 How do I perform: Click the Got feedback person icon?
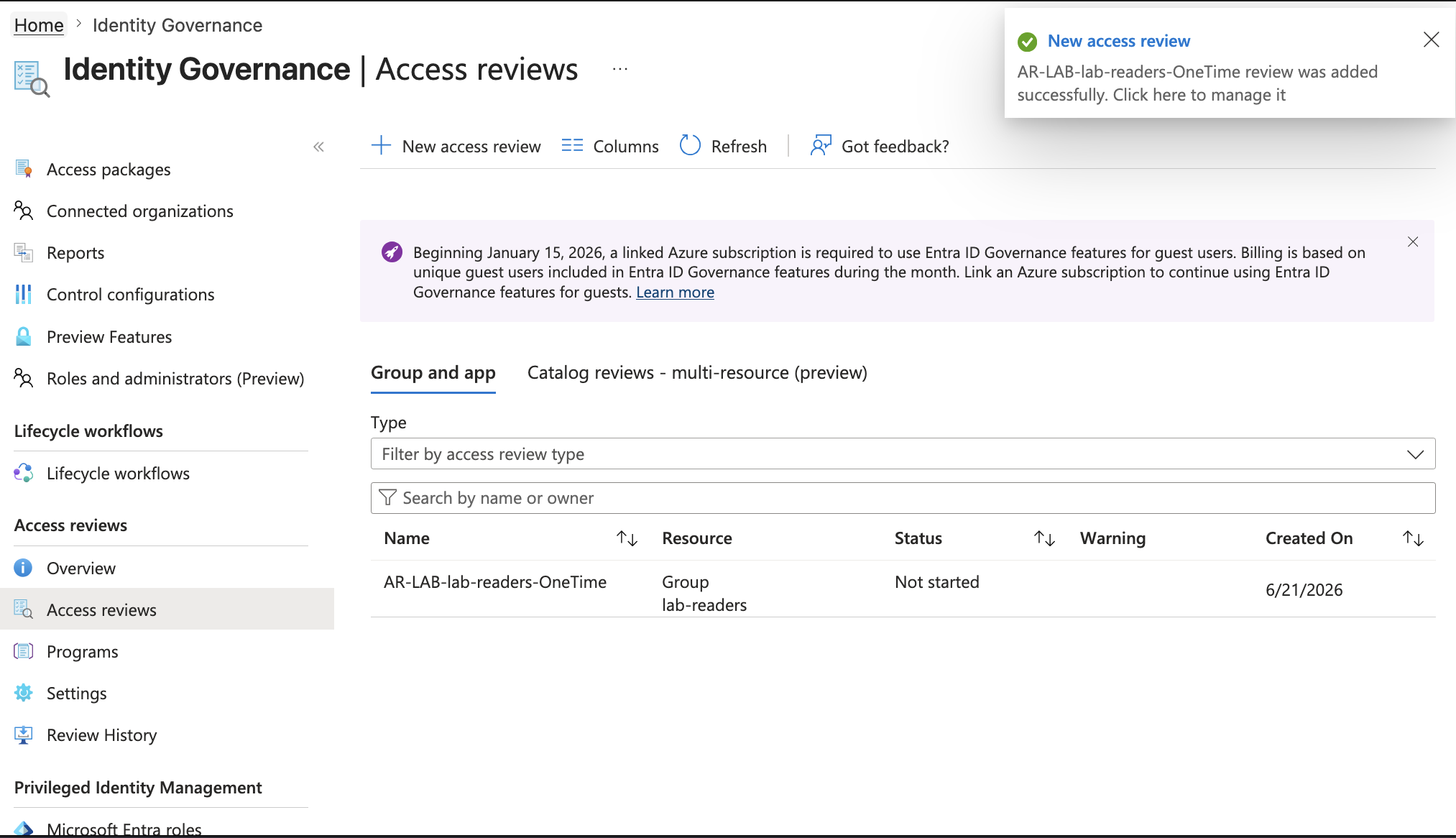click(821, 145)
